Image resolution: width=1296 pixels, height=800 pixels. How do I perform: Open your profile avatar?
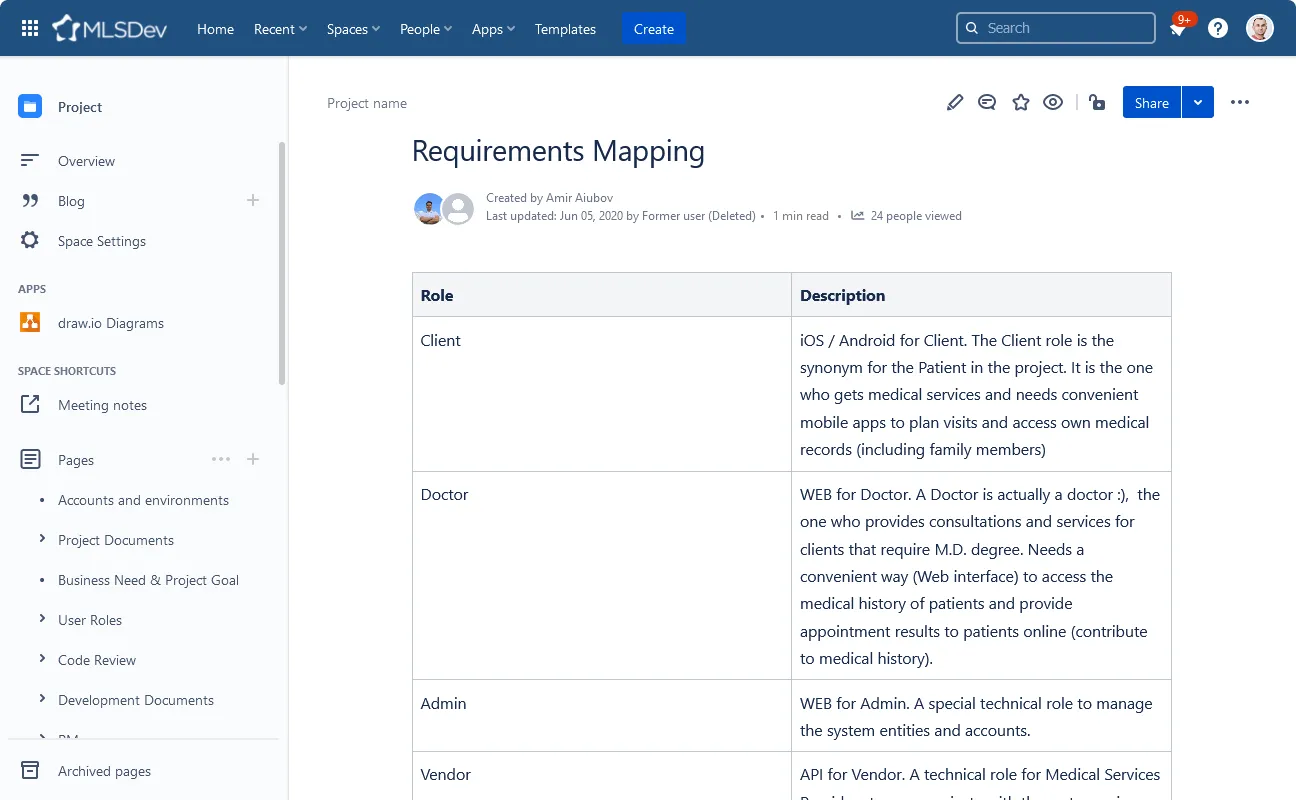click(x=1259, y=28)
